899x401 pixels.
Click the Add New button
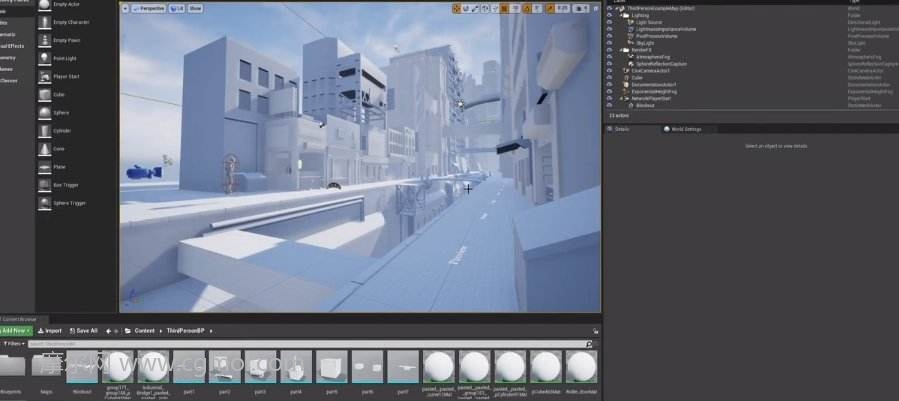click(x=15, y=331)
